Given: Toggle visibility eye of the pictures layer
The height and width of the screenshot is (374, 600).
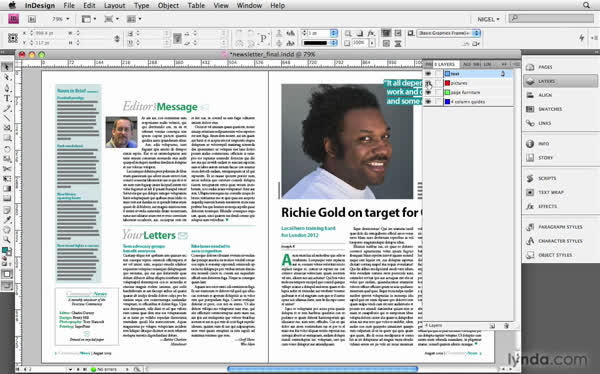Looking at the screenshot, I should [428, 83].
